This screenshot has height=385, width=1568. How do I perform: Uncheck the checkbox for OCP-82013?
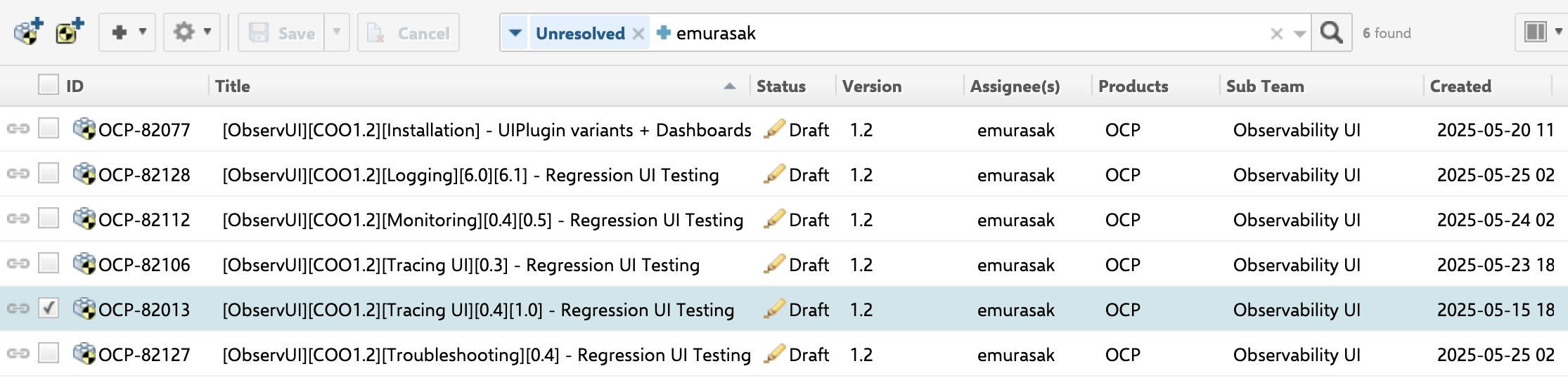pos(49,308)
